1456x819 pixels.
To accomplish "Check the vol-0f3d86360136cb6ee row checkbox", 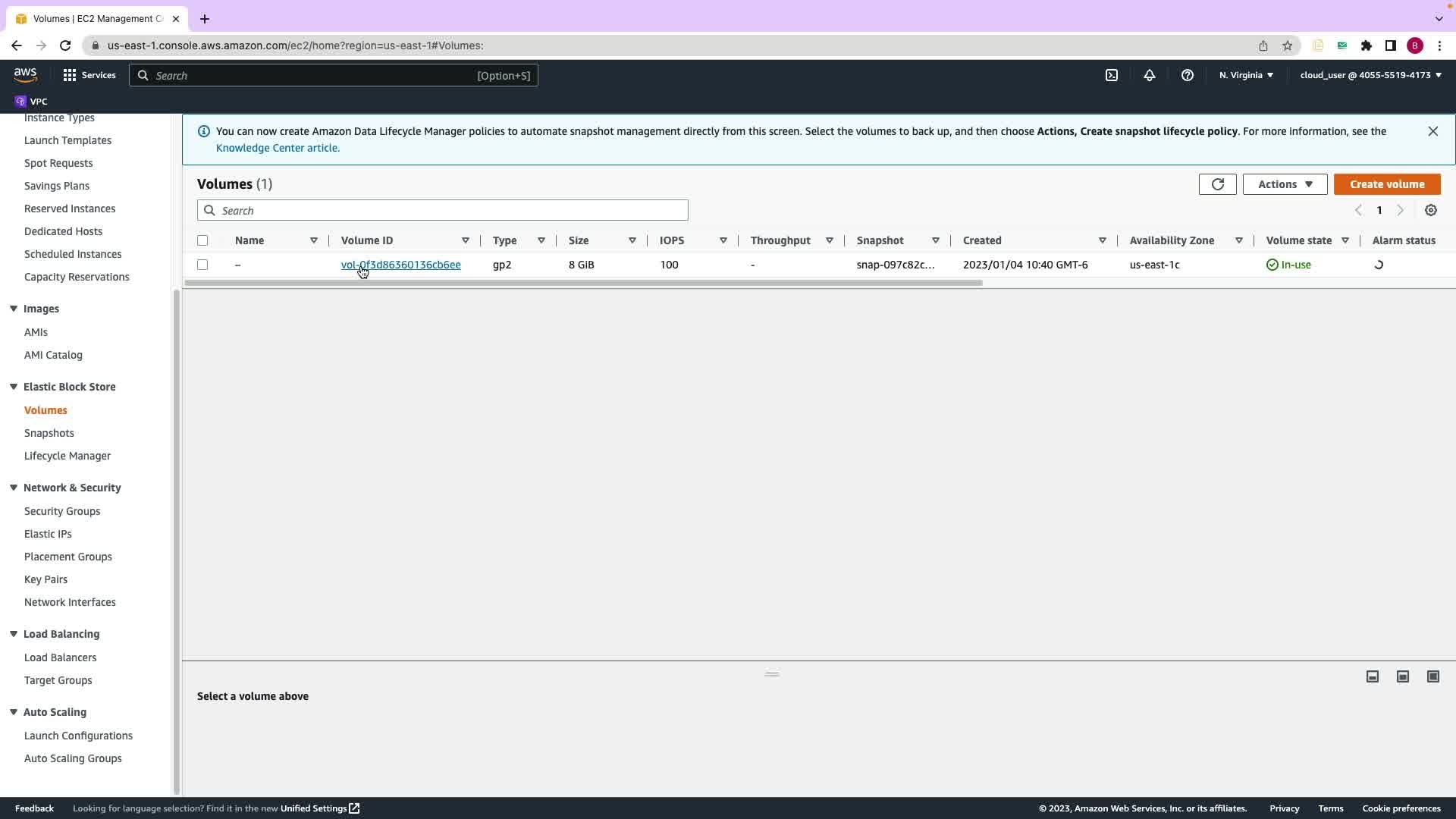I will click(202, 265).
